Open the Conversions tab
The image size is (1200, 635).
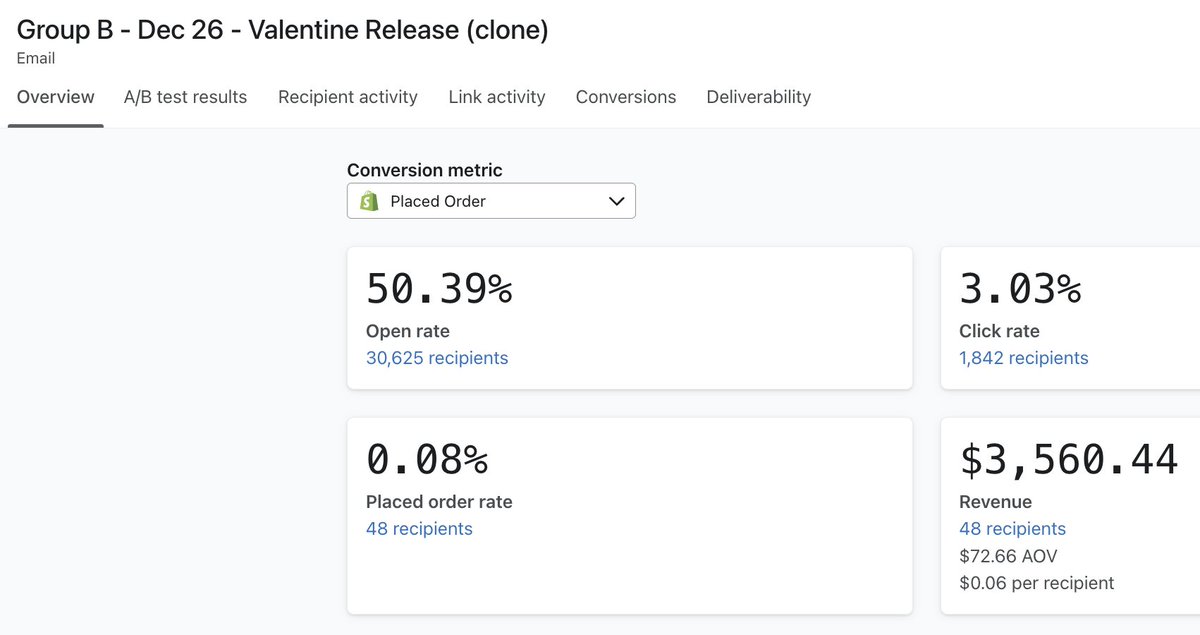626,97
